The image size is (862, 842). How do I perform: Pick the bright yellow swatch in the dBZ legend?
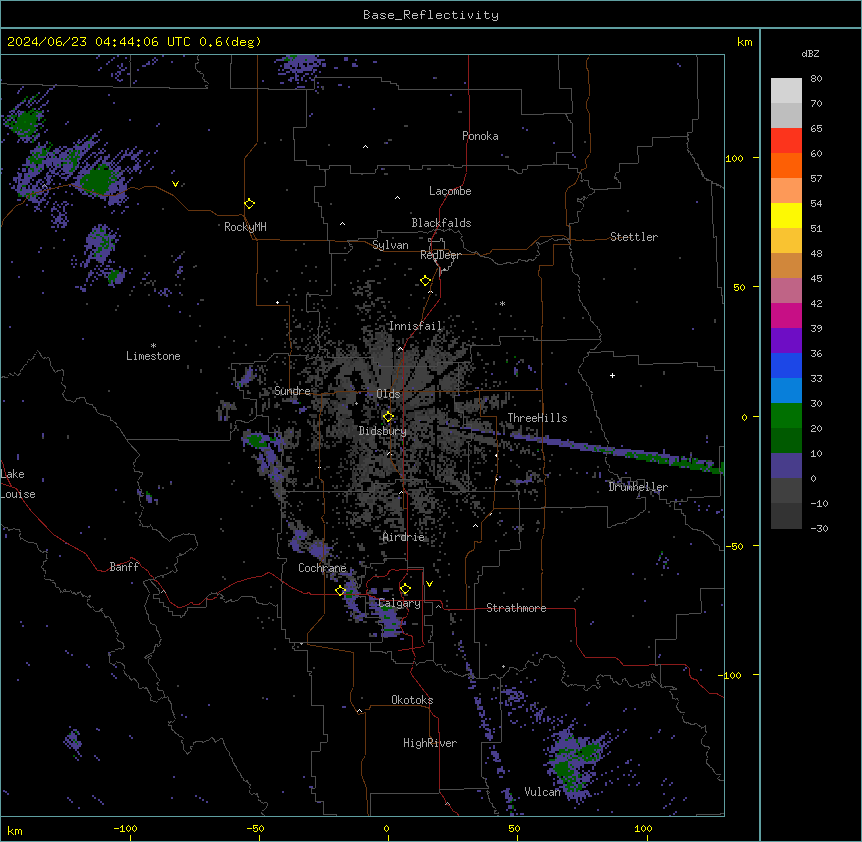(x=786, y=215)
